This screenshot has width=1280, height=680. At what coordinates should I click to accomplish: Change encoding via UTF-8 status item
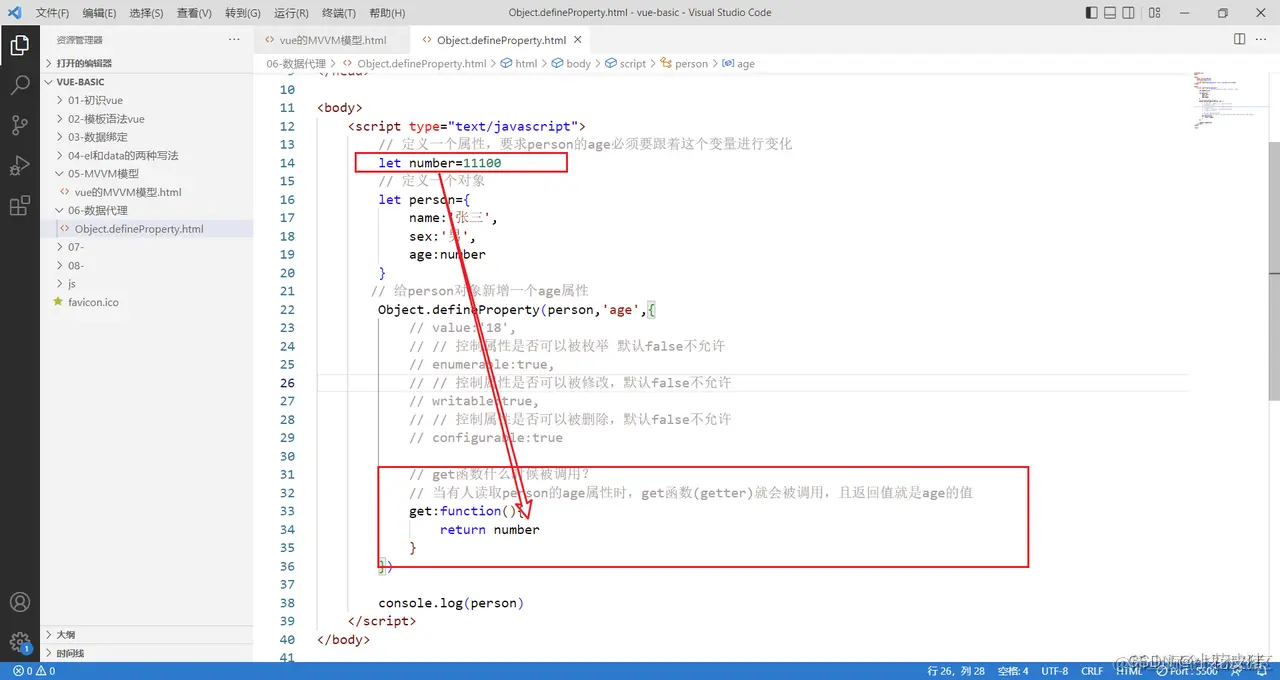pyautogui.click(x=1054, y=671)
